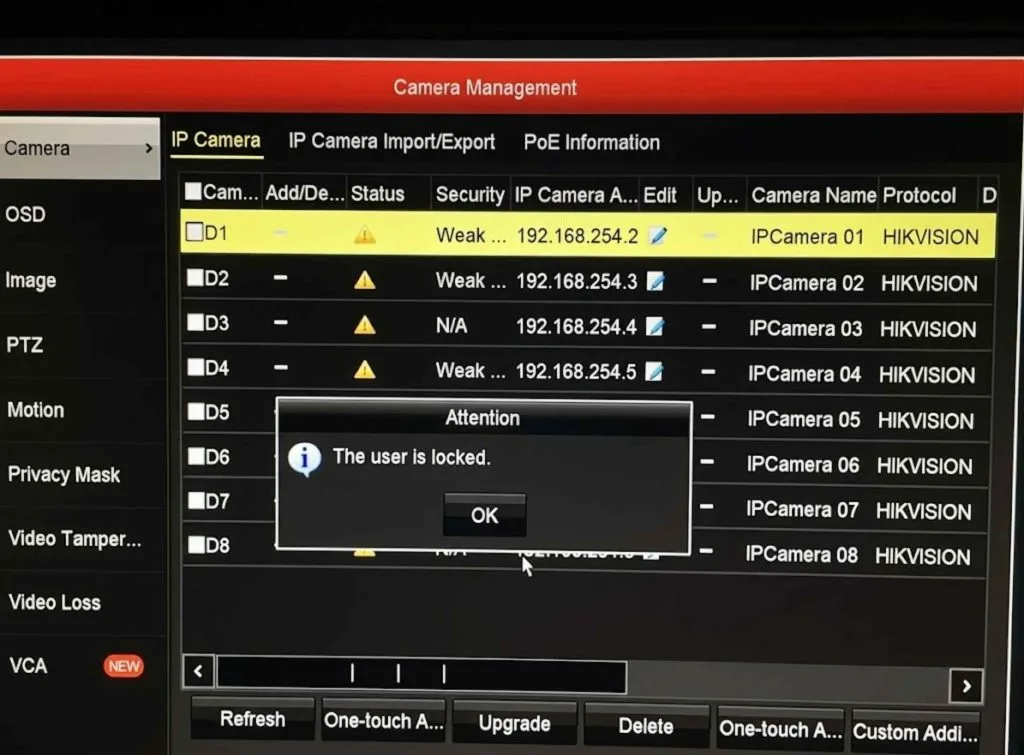Image resolution: width=1024 pixels, height=755 pixels.
Task: Click the warning status icon in row D2
Action: tap(364, 280)
